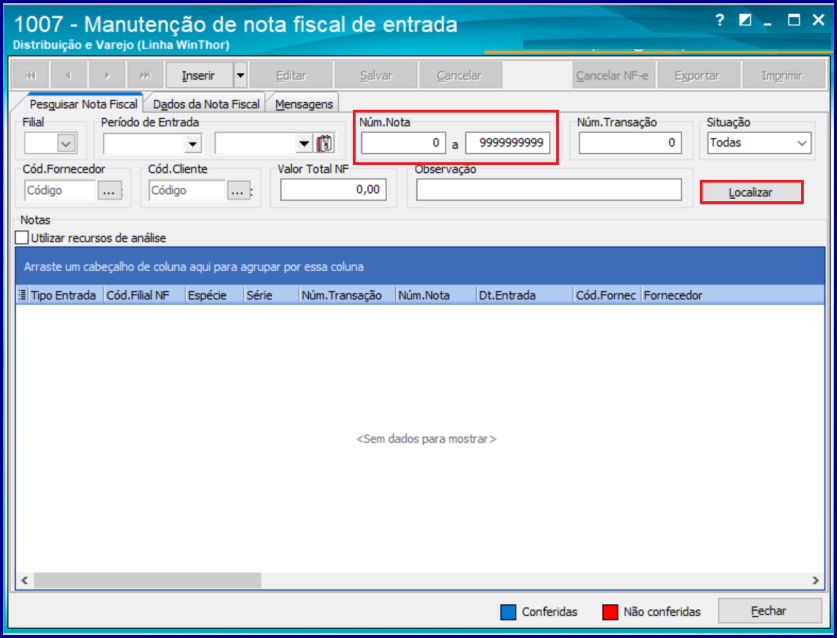Click the red Não conferidas color swatch
Viewport: 837px width, 638px height.
click(x=610, y=612)
